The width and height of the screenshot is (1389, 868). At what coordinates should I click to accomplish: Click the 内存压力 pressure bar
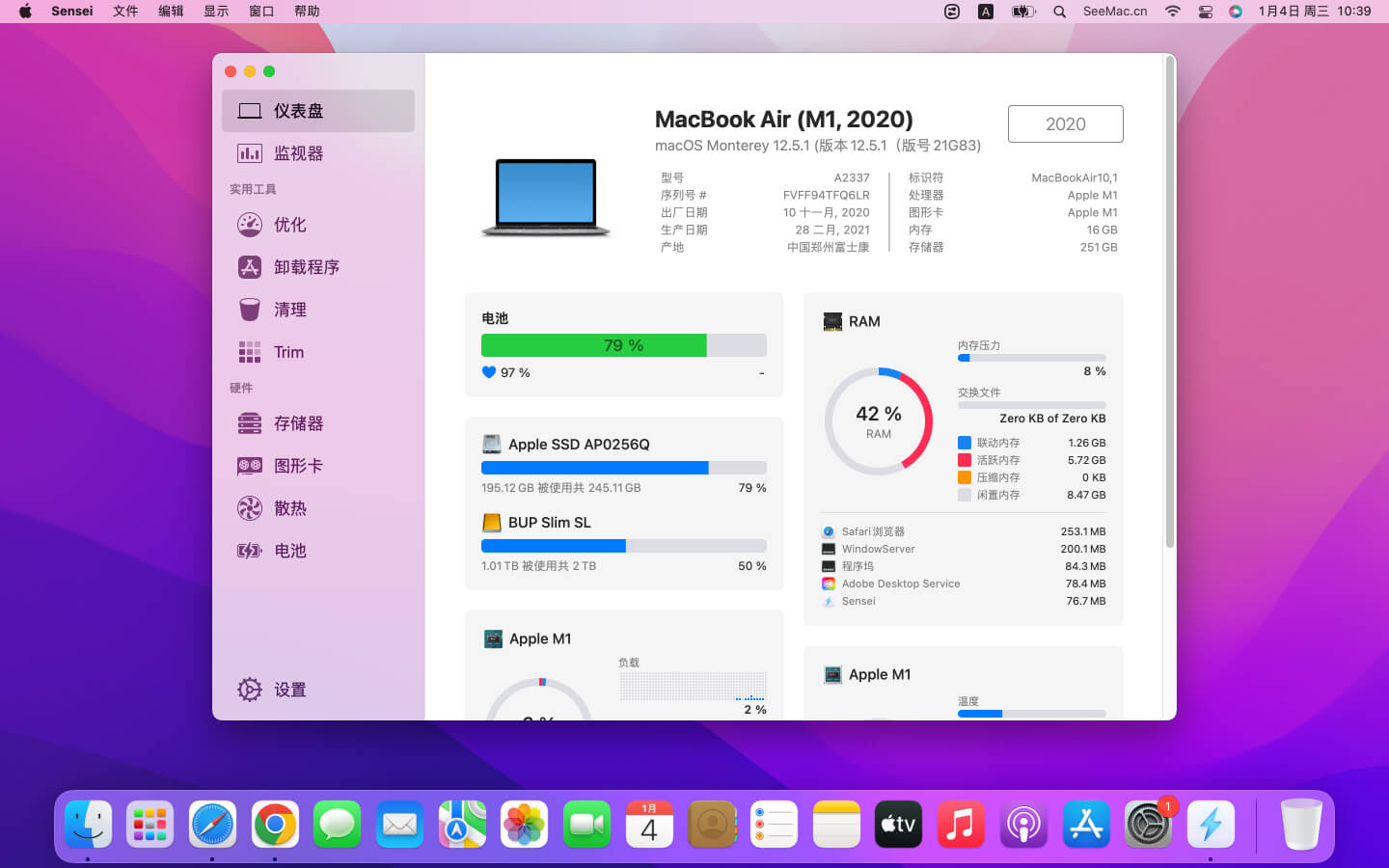(1032, 358)
